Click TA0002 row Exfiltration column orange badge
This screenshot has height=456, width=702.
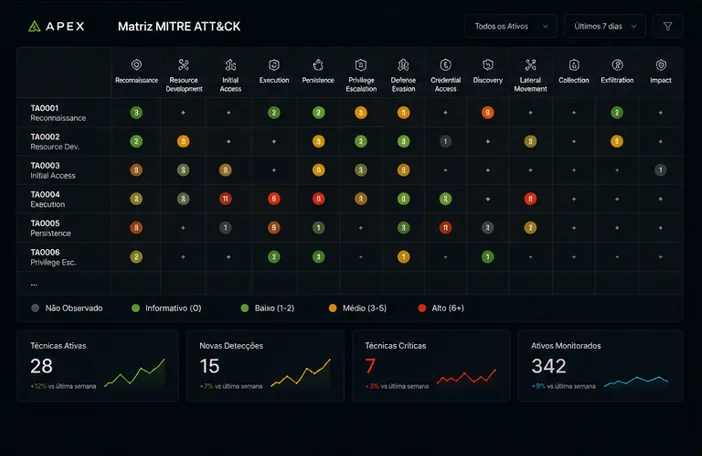coord(617,141)
